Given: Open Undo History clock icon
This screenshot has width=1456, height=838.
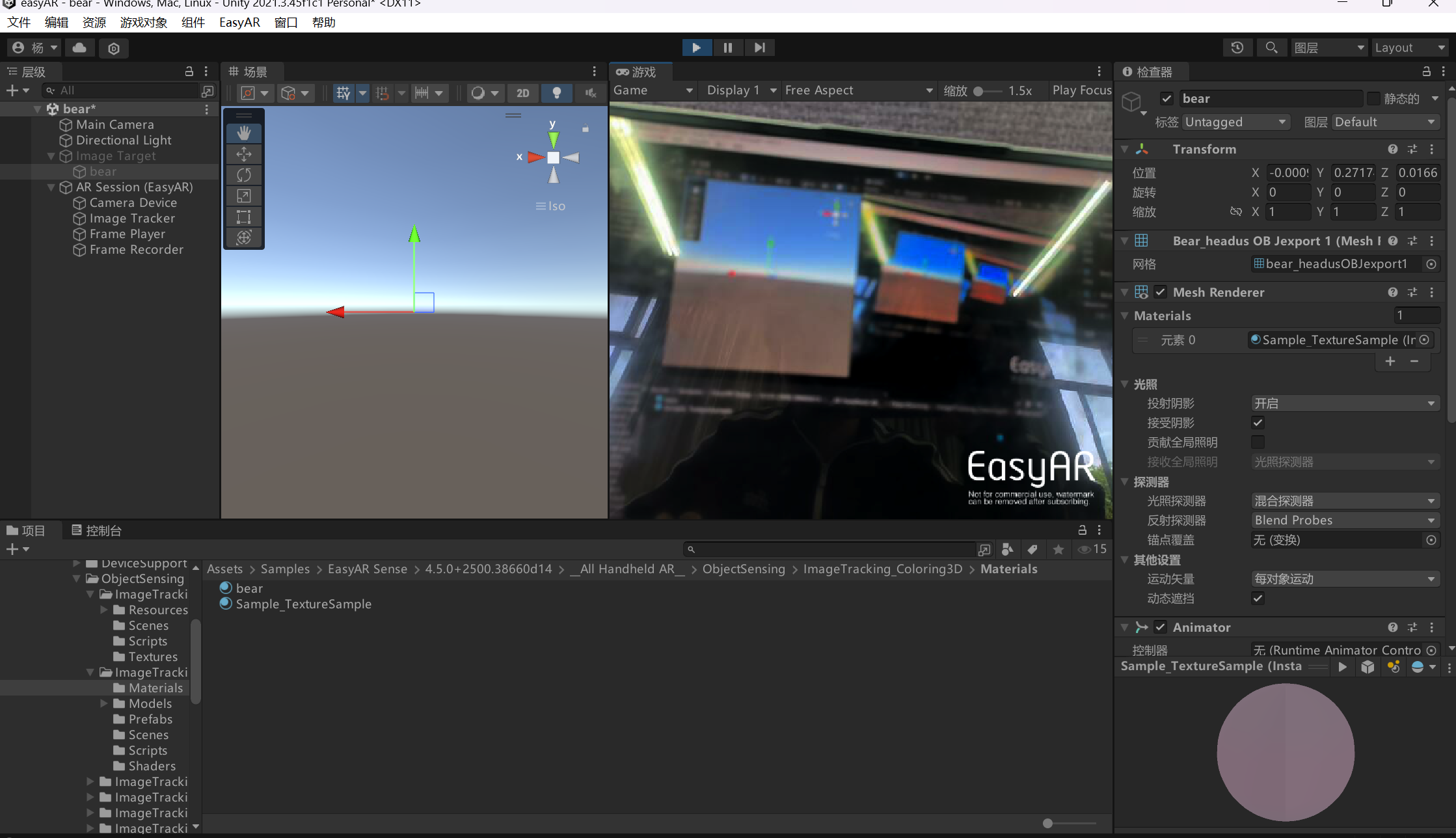Looking at the screenshot, I should pyautogui.click(x=1237, y=47).
